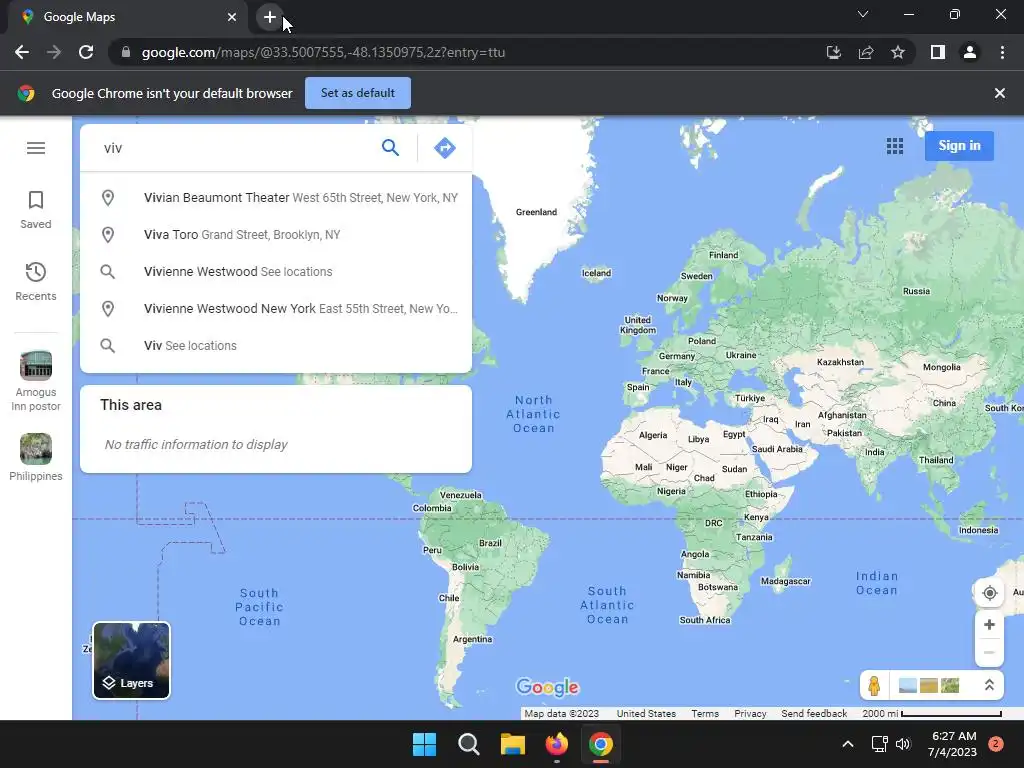
Task: Open Windows Start menu
Action: (x=424, y=744)
